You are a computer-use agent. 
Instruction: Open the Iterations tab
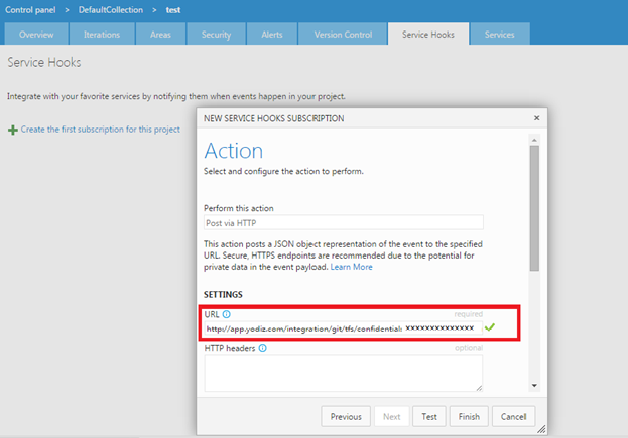[101, 34]
